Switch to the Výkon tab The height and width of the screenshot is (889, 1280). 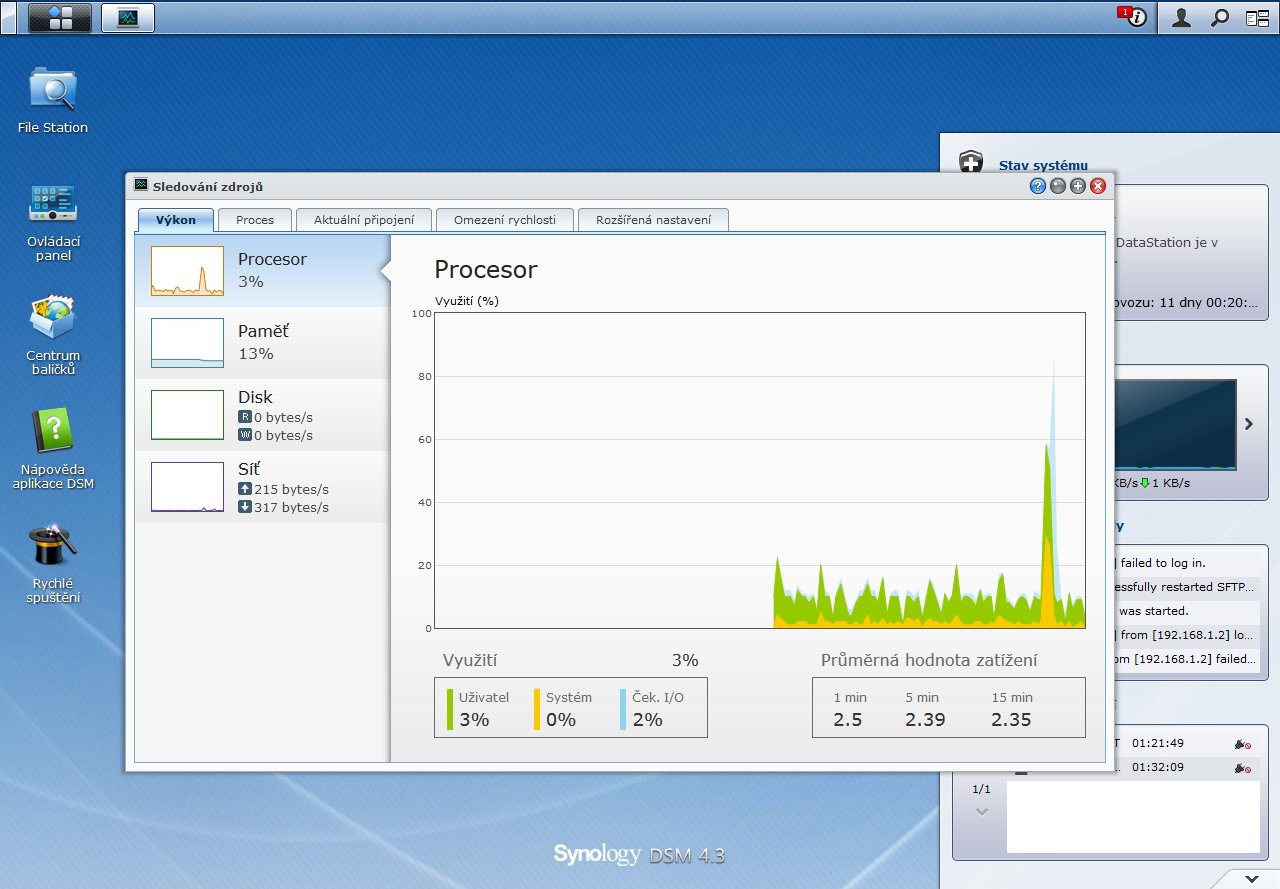176,220
